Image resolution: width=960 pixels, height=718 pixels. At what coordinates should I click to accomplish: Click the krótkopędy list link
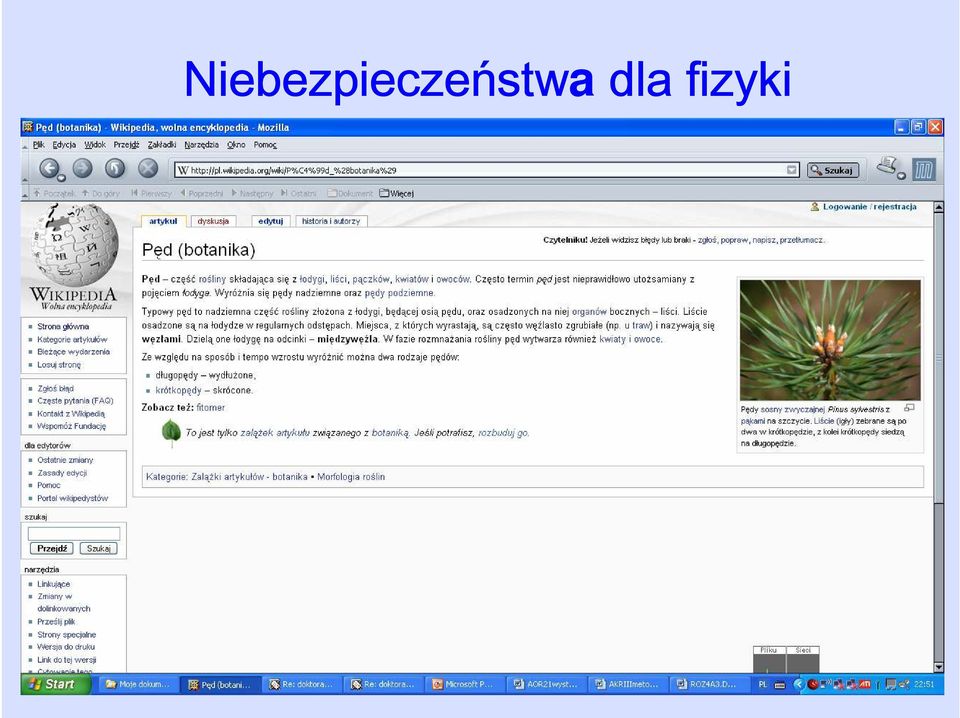178,390
